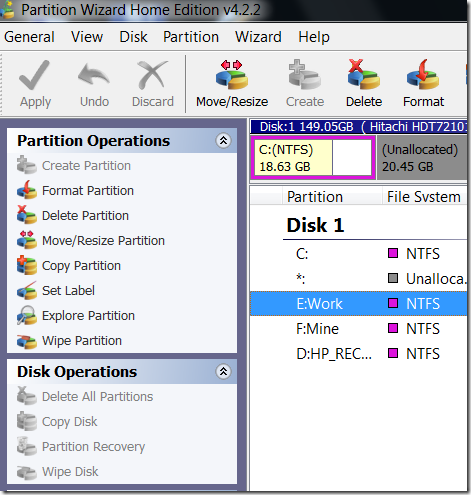Click the Wipe Partition link
471x495 pixels.
82,341
